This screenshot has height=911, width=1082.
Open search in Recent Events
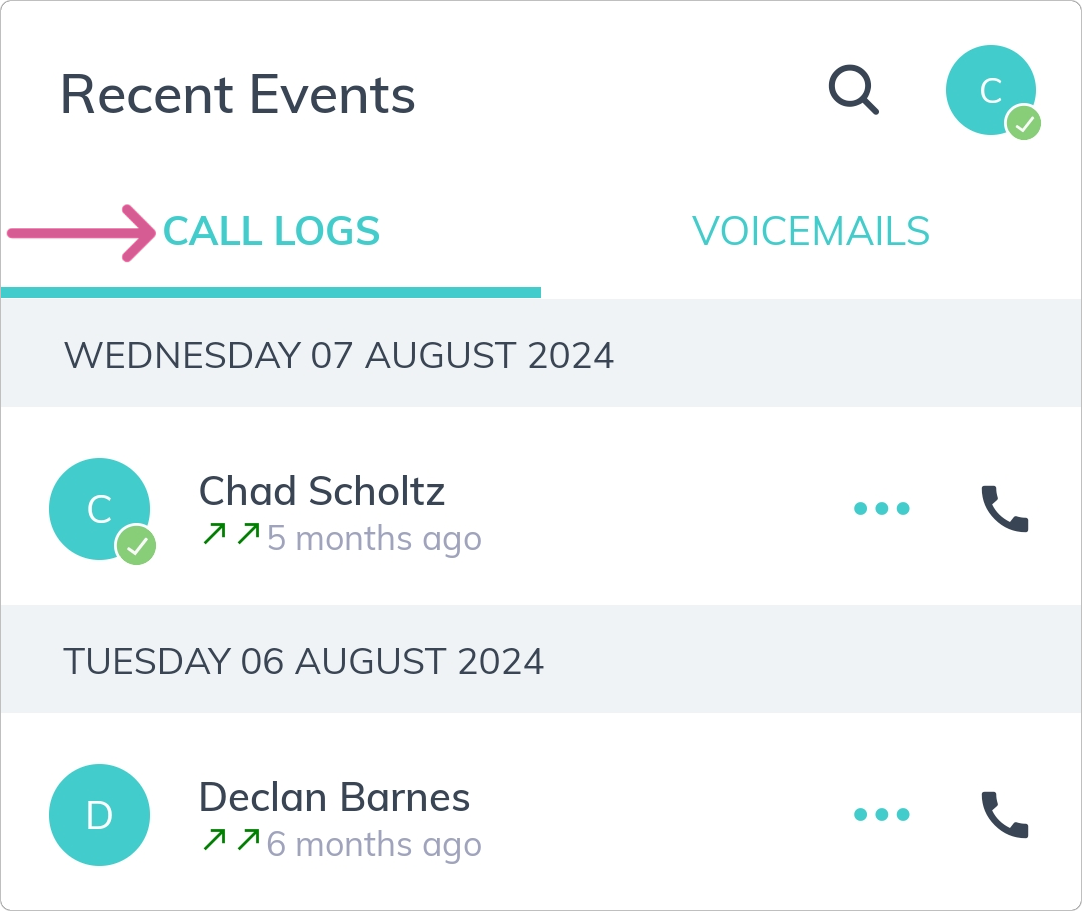coord(853,91)
